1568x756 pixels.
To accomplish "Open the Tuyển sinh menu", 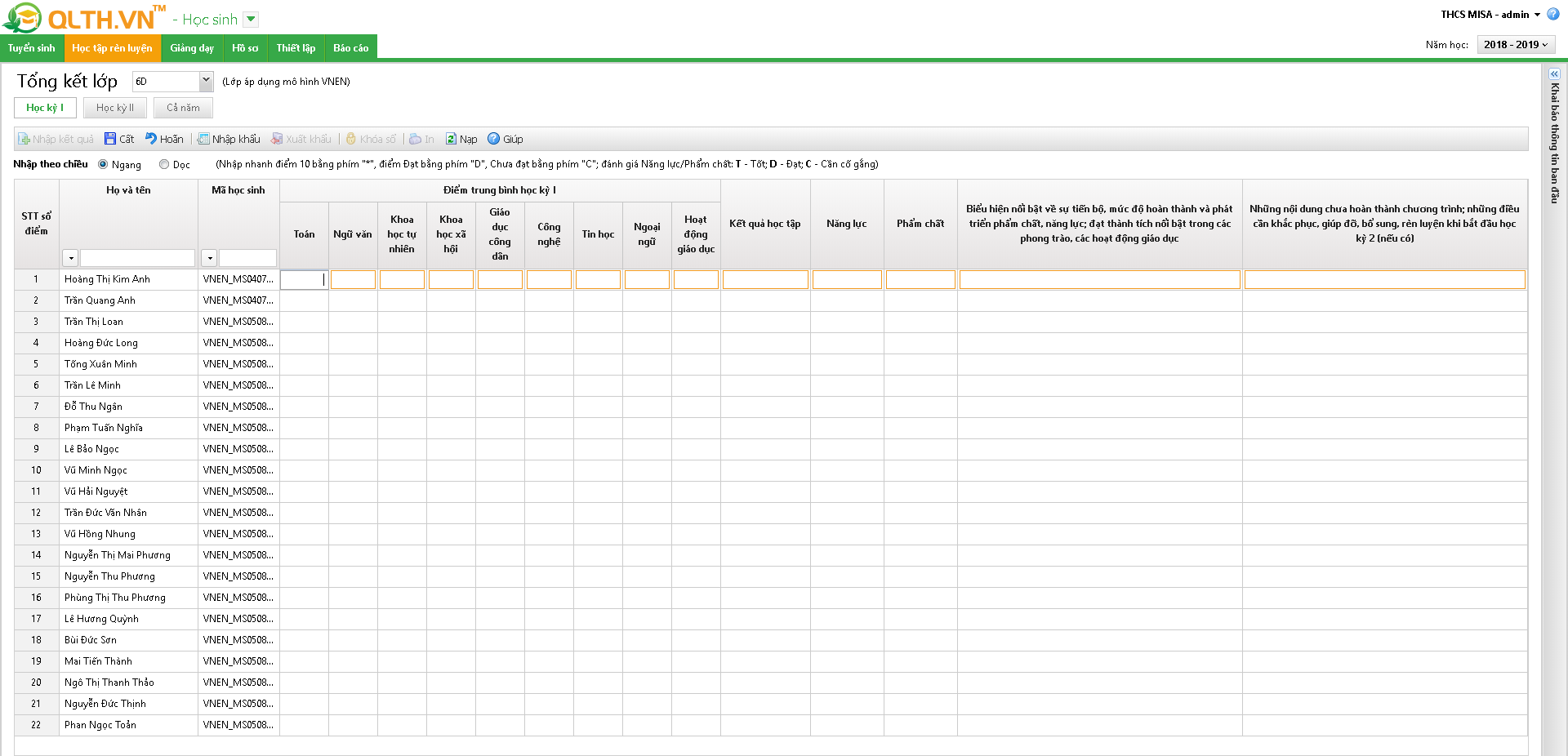I will (32, 48).
